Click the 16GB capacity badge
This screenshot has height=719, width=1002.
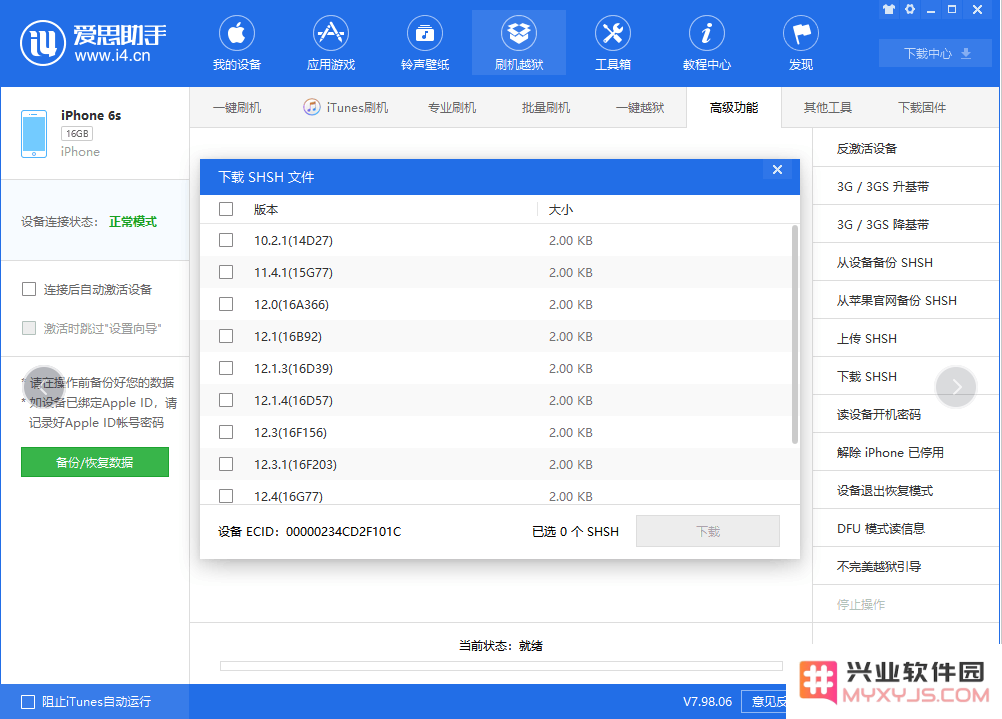click(77, 134)
